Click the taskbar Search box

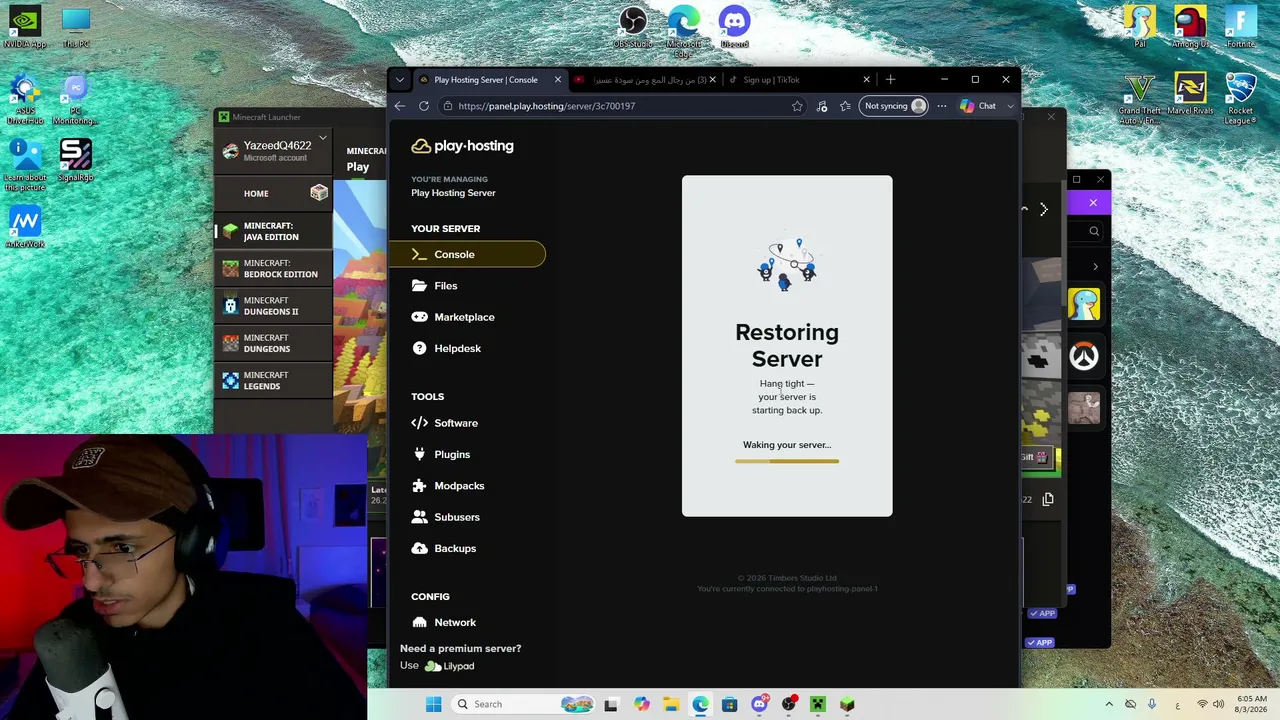point(522,704)
